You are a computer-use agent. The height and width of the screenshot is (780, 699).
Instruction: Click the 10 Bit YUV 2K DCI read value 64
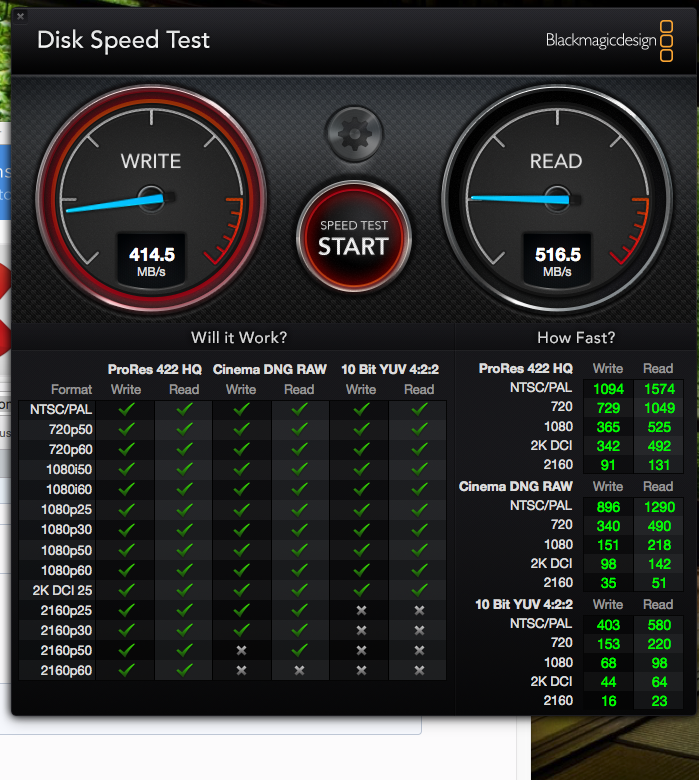[659, 682]
